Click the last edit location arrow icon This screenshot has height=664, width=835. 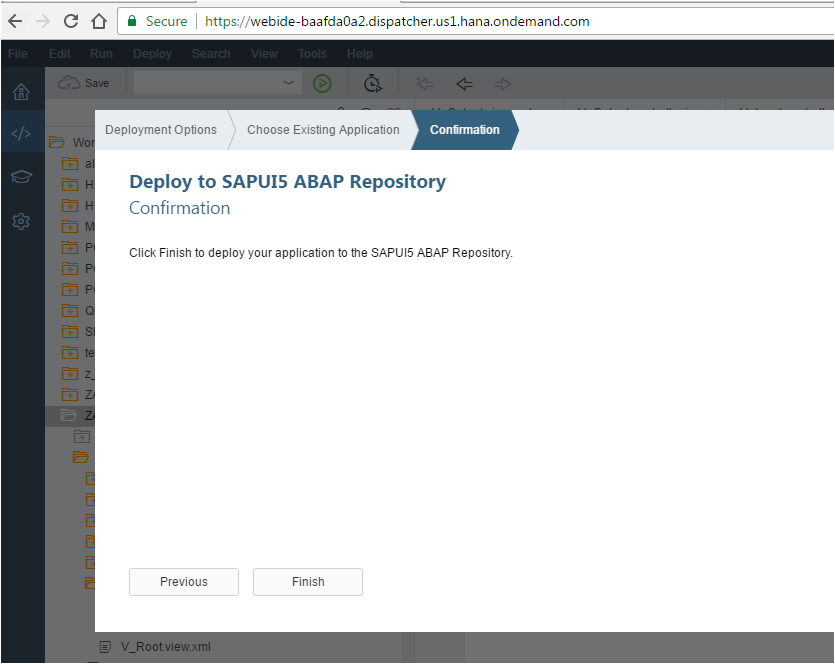pyautogui.click(x=424, y=84)
